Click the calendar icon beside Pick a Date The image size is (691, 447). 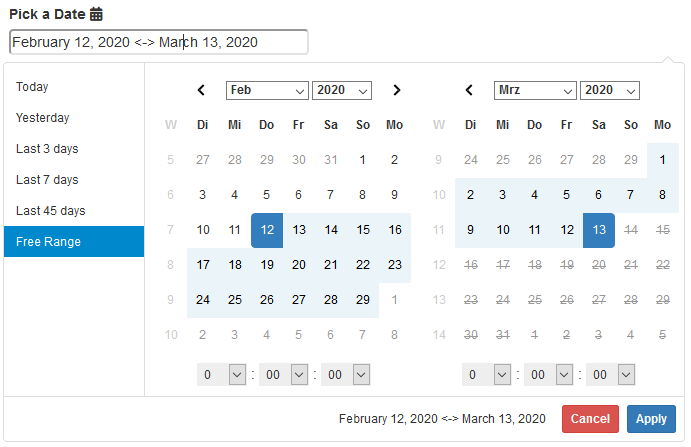point(96,14)
